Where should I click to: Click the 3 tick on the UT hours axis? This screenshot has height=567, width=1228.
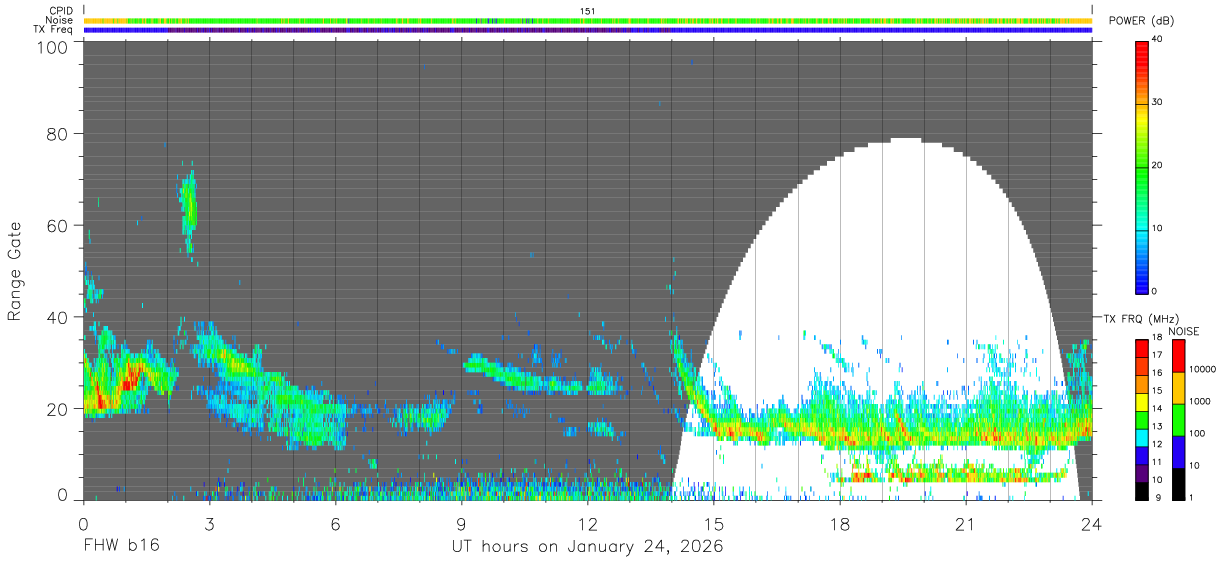(209, 523)
